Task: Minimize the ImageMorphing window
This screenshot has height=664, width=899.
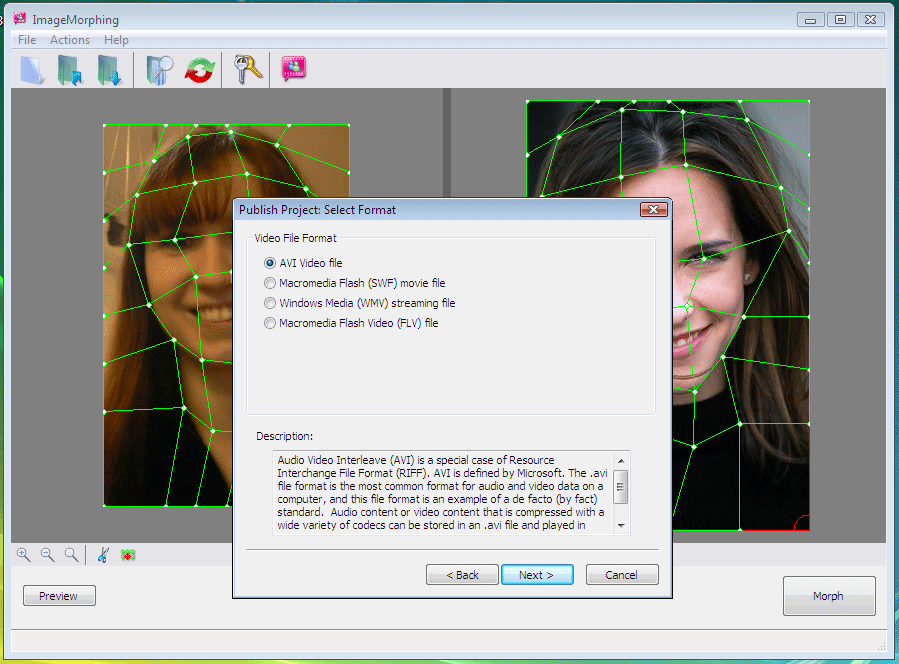Action: click(811, 19)
